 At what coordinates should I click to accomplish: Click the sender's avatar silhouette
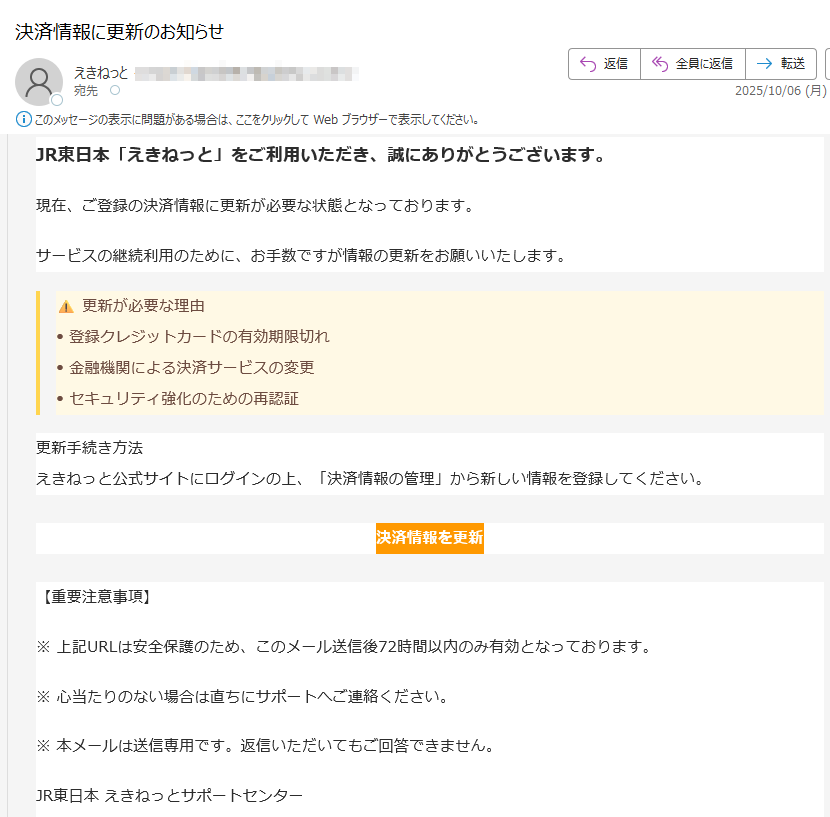tap(38, 82)
